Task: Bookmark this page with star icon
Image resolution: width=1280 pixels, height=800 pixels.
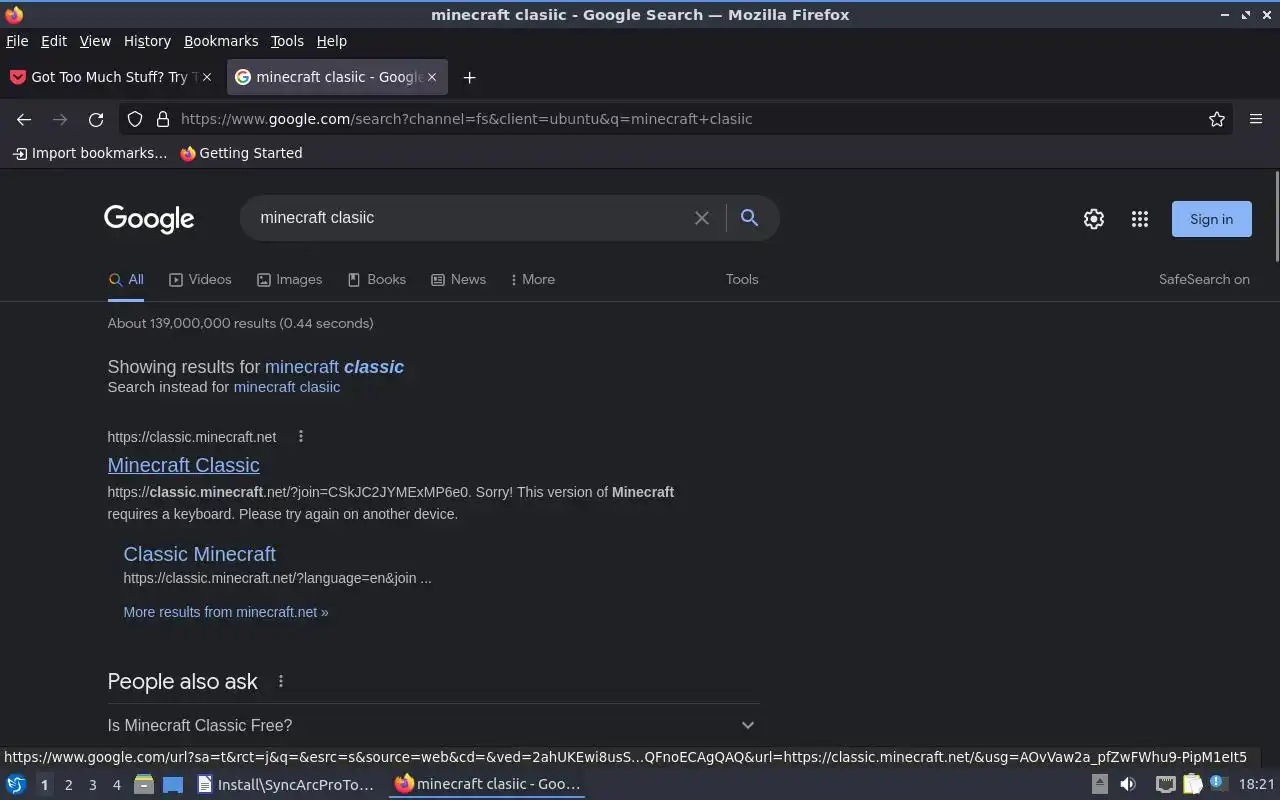Action: [x=1217, y=119]
